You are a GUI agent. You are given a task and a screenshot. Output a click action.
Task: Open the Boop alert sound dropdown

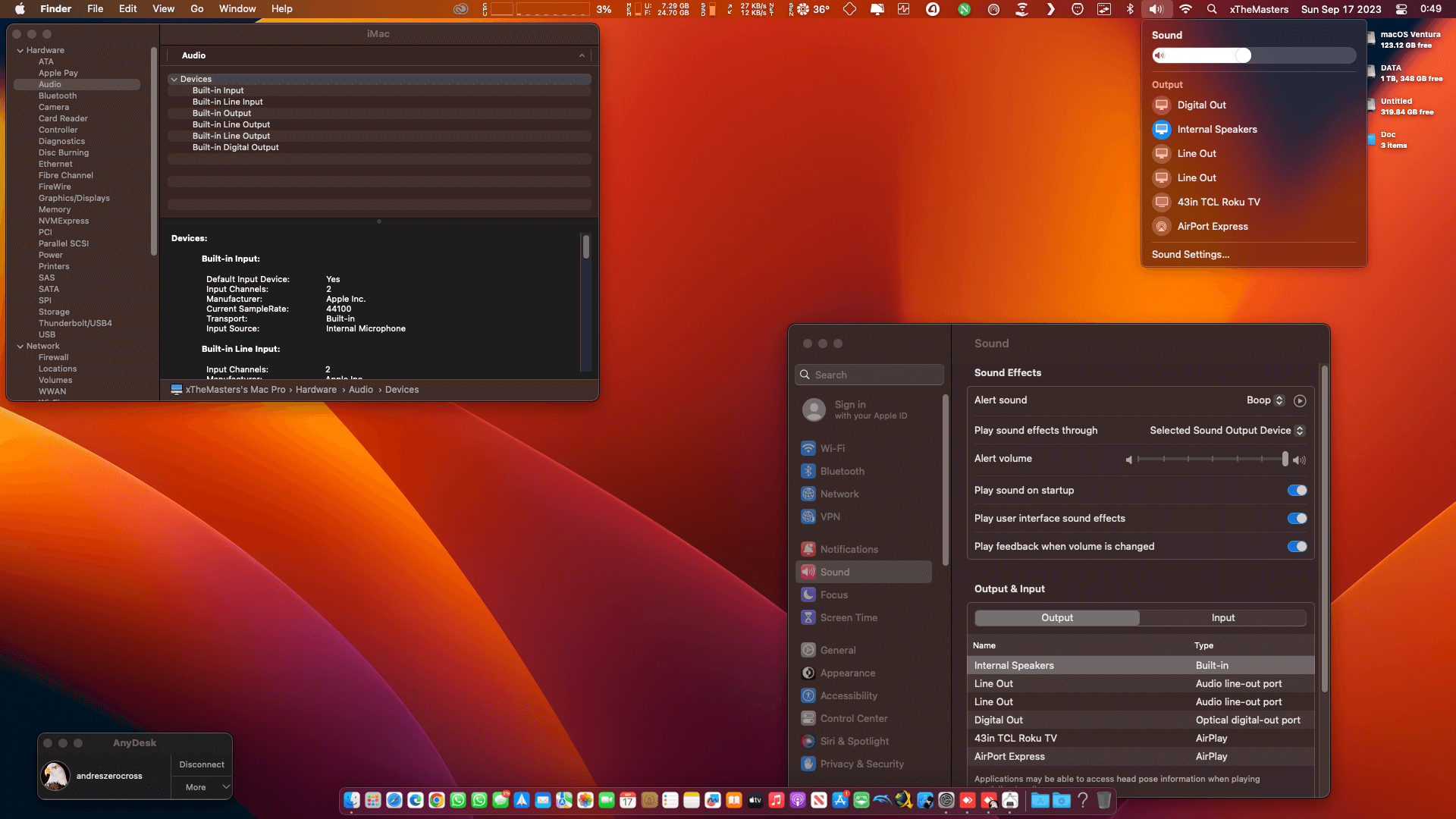[x=1265, y=400]
